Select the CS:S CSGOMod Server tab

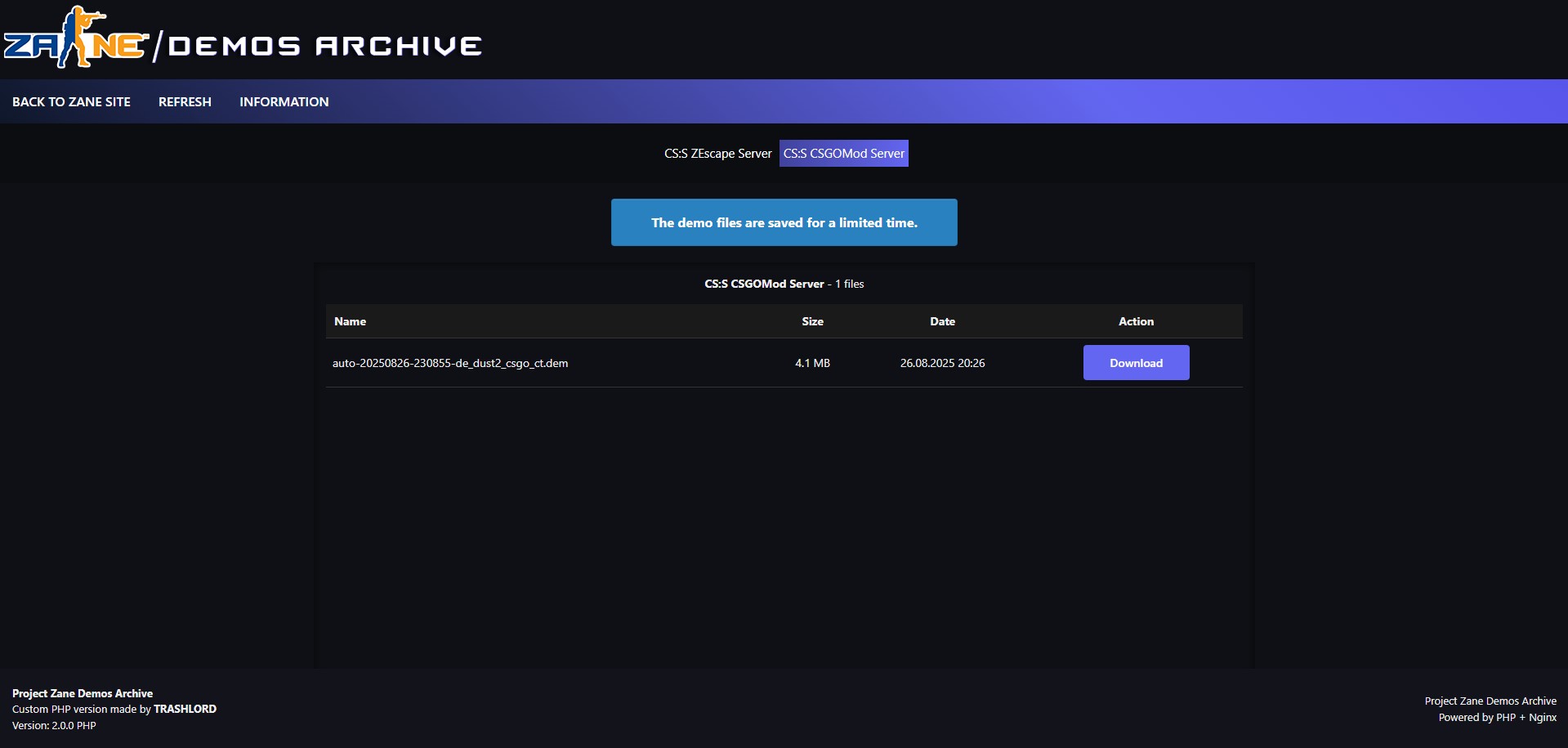pos(843,154)
